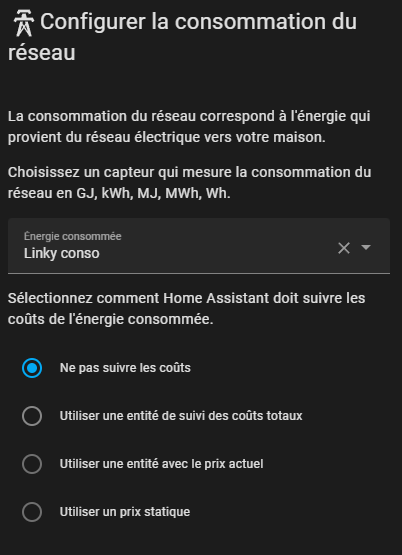Click the 'Home Assistant' words in the cost sentence
This screenshot has width=402, height=555.
[216, 298]
